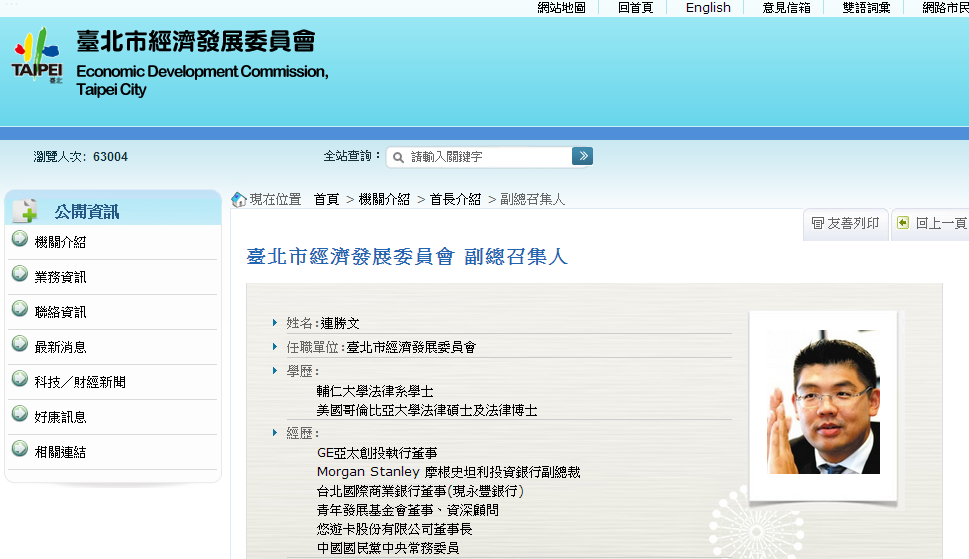Screen dimensions: 969x559
Task: Submit the site search arrow button
Action: [582, 156]
